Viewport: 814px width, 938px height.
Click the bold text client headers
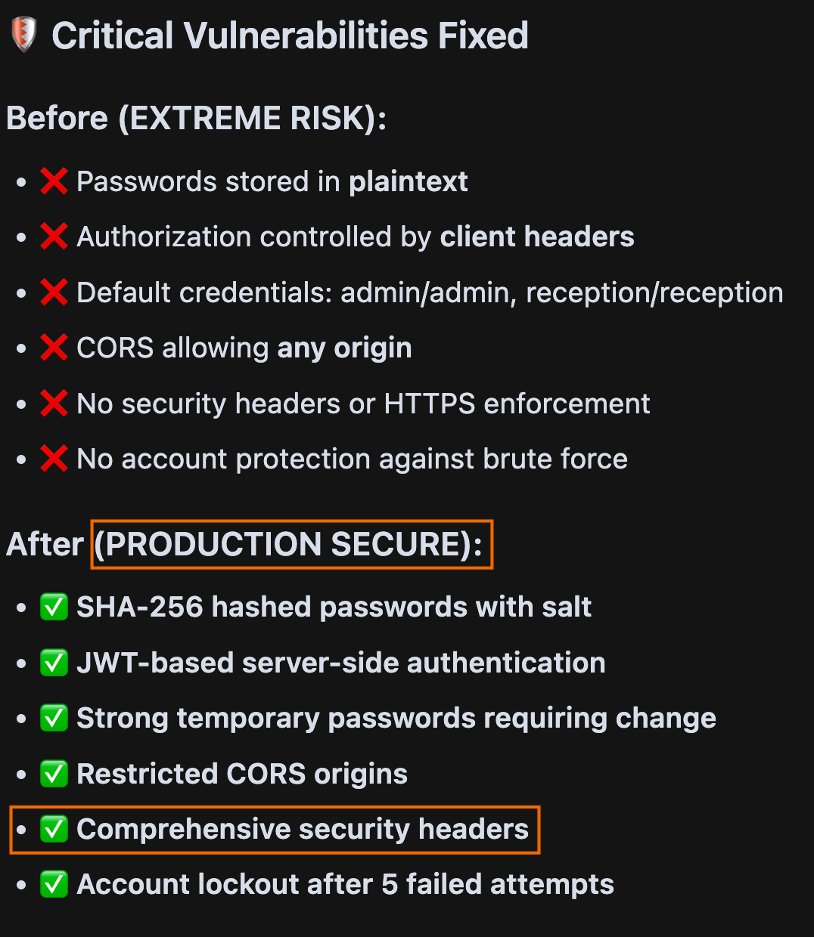click(537, 237)
